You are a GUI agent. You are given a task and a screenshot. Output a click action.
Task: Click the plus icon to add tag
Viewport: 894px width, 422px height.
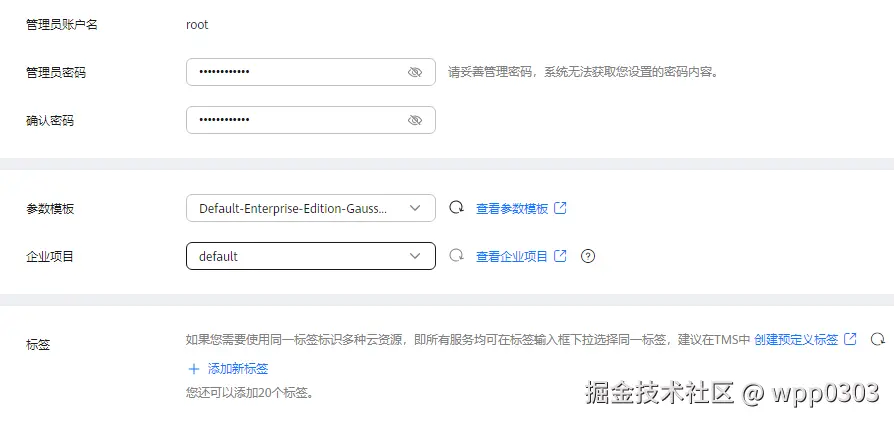click(194, 368)
